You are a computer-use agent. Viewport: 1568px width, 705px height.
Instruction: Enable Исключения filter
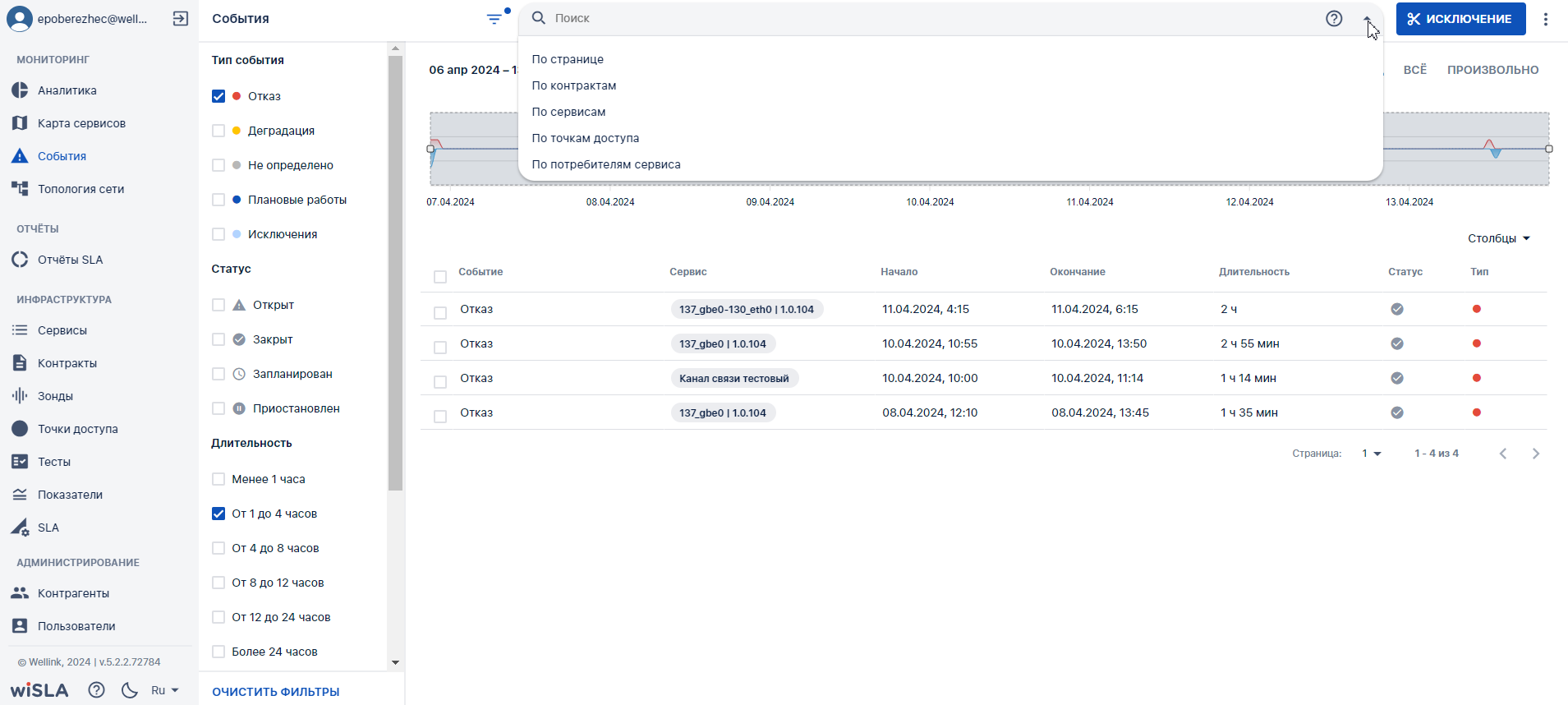pos(218,234)
